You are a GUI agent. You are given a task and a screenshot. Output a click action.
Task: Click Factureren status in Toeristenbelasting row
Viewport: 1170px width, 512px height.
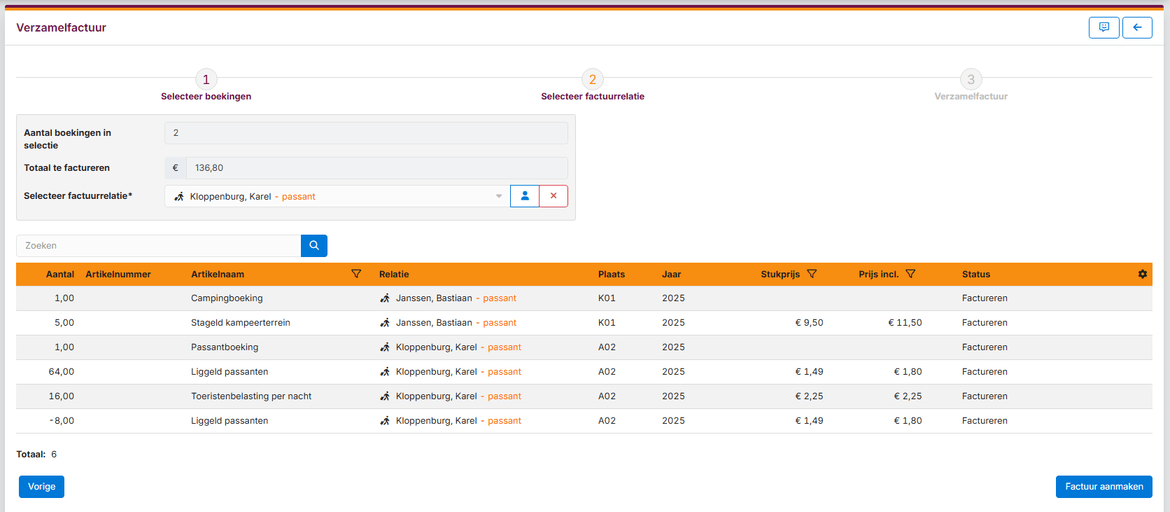coord(985,396)
